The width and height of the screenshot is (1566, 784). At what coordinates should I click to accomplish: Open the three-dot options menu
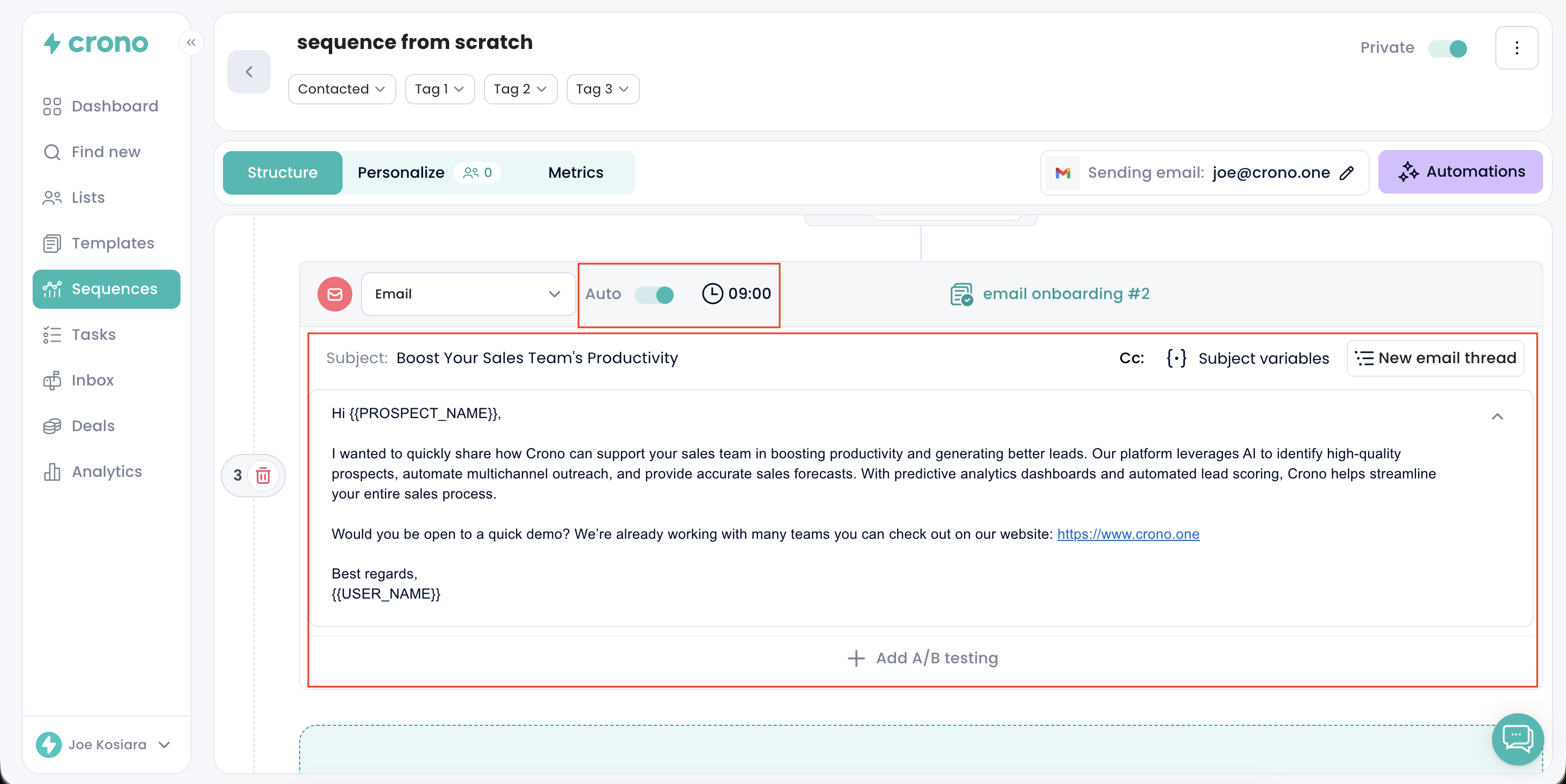coord(1516,48)
